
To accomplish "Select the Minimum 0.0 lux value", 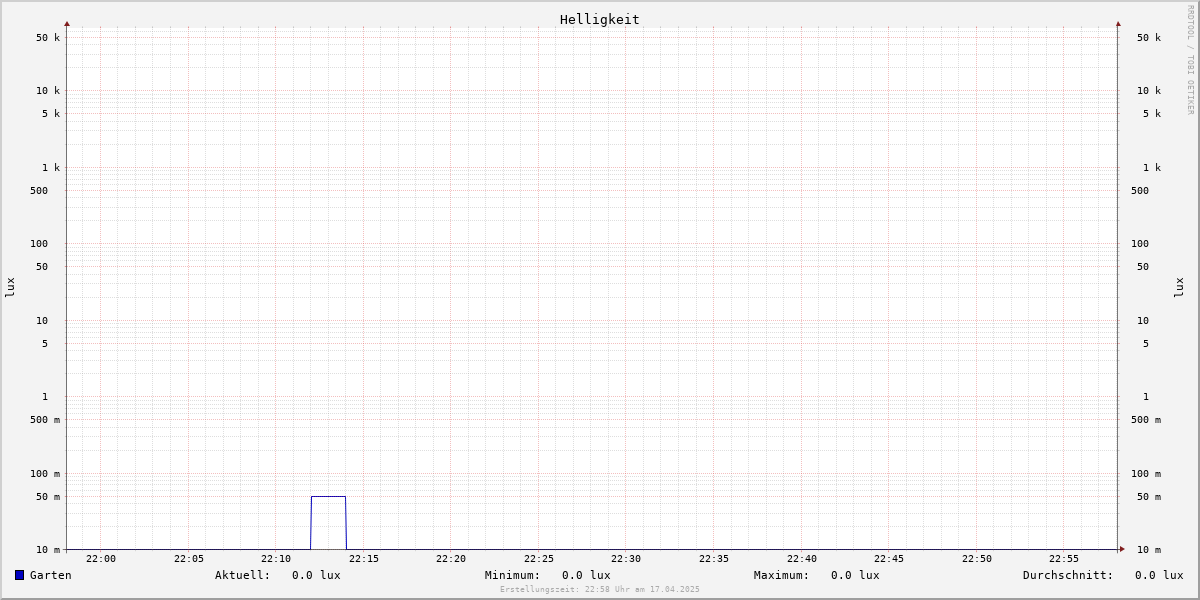I will (586, 575).
